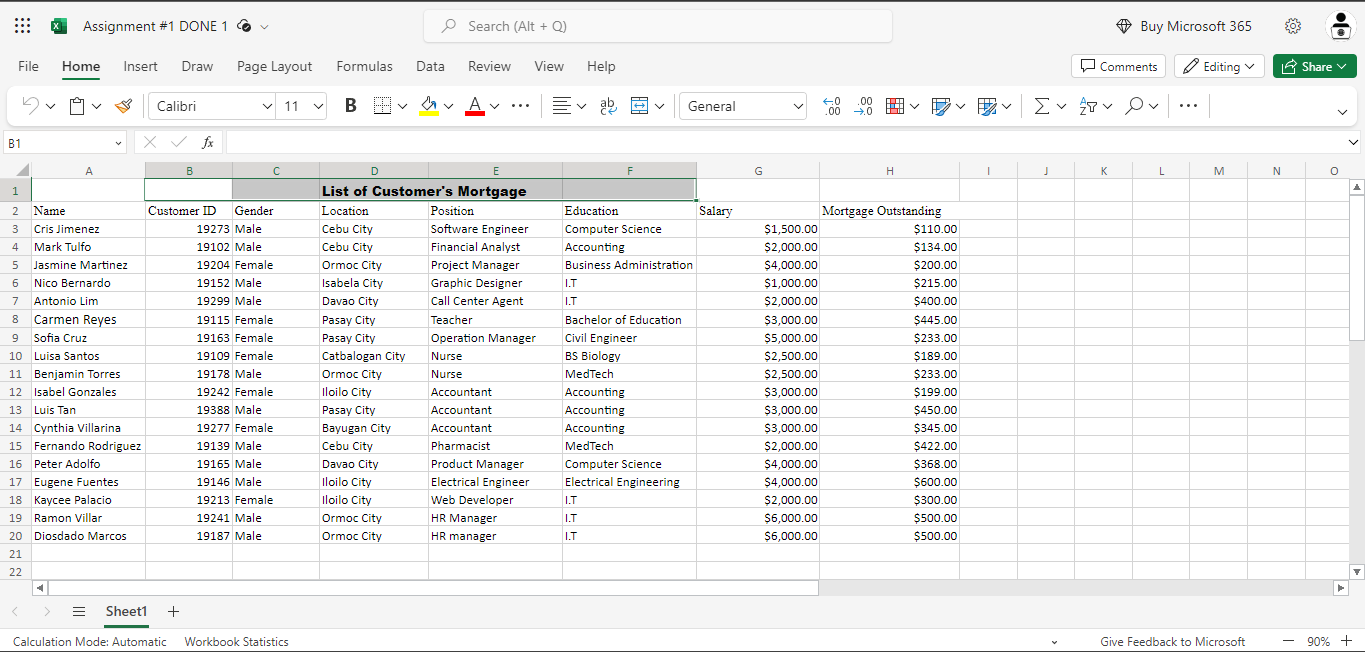Click Merge and Center icon
Viewport: 1365px width, 652px height.
click(x=640, y=106)
